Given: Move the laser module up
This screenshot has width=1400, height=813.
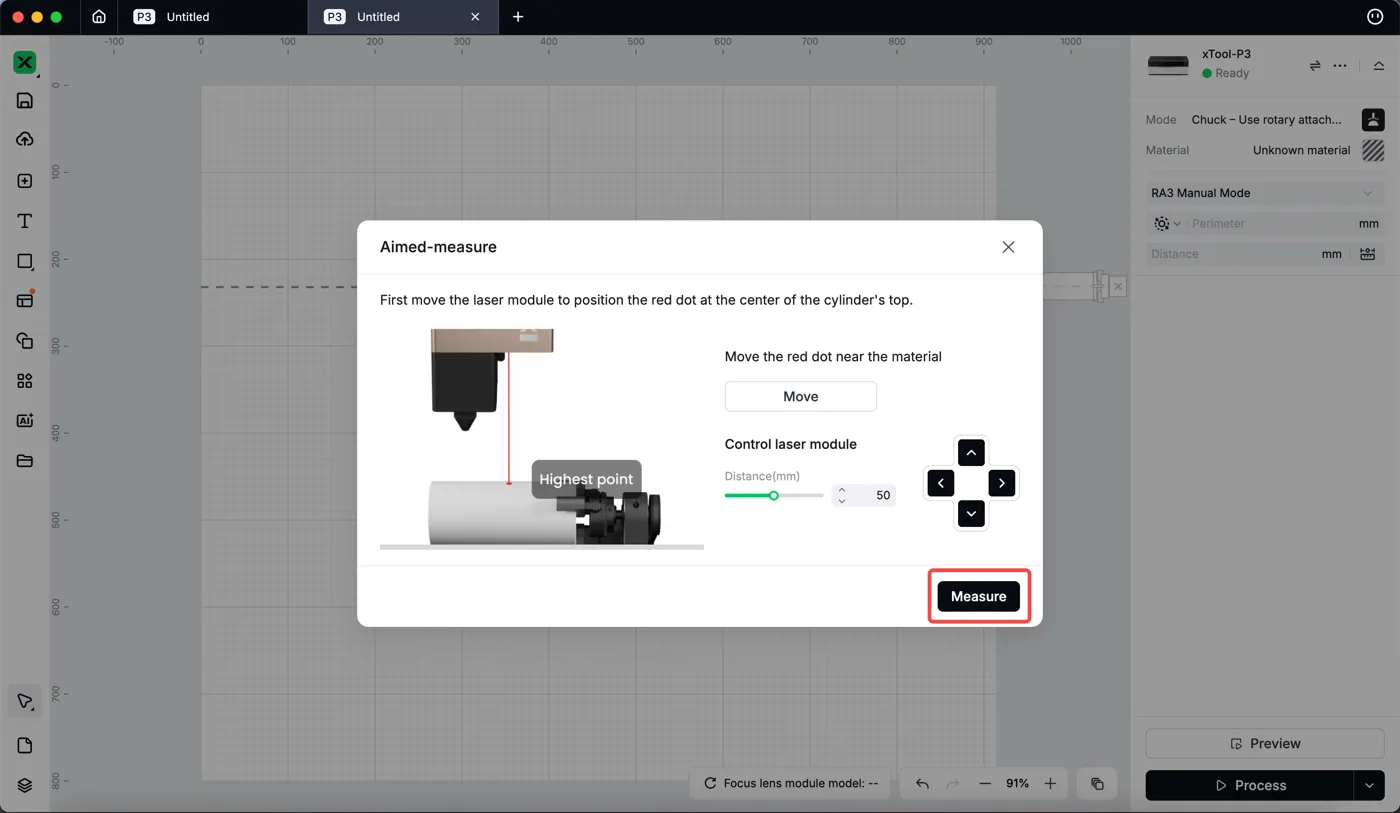Looking at the screenshot, I should 971,452.
